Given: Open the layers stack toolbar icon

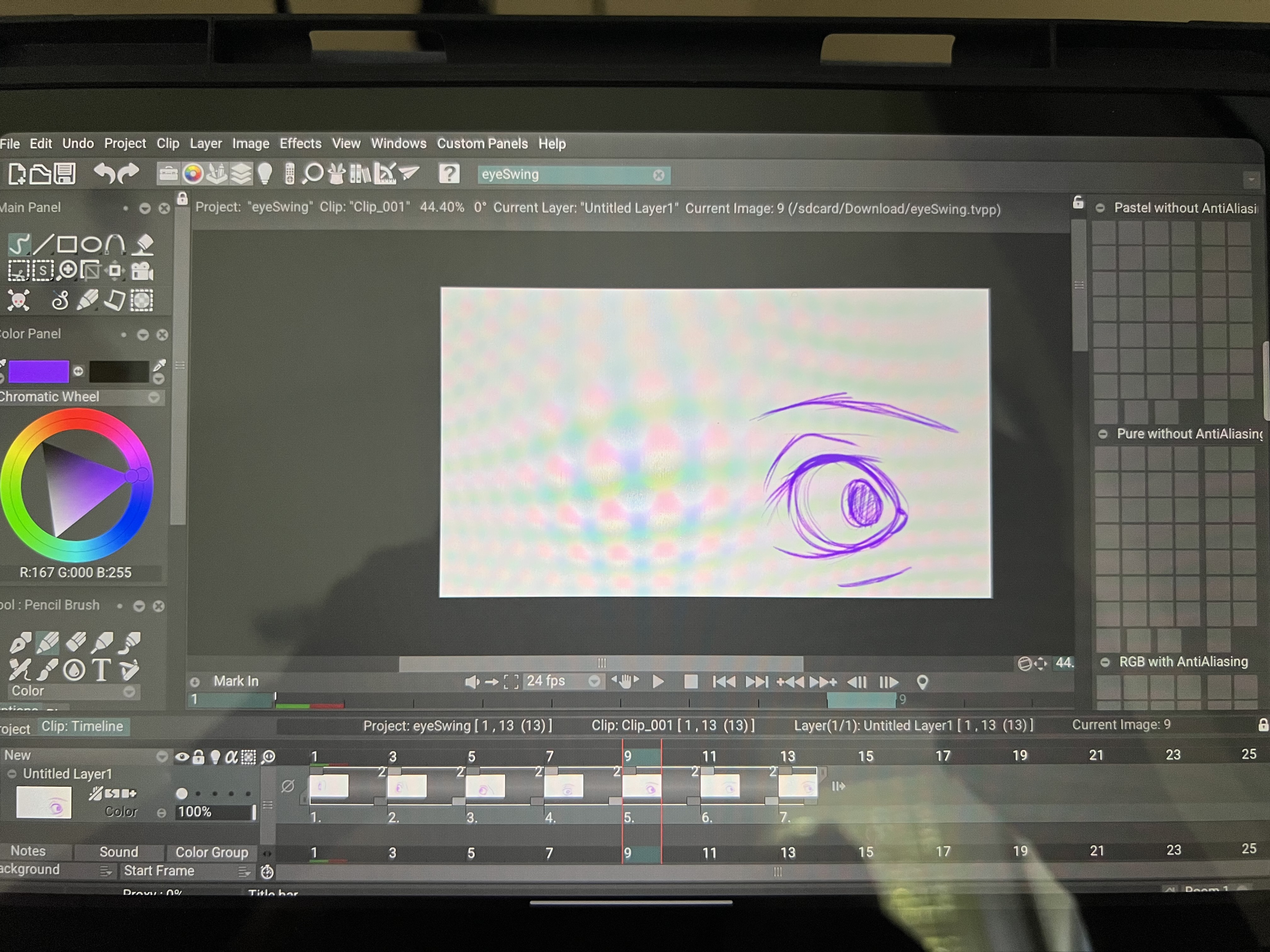Looking at the screenshot, I should (x=241, y=174).
